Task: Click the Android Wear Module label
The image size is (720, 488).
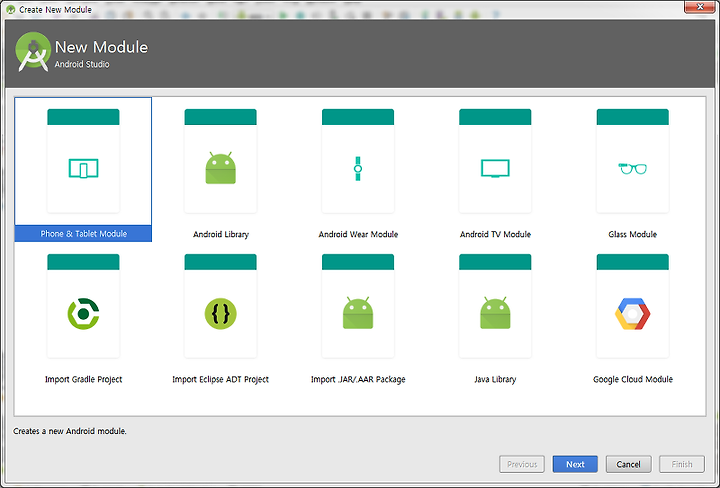Action: coord(358,234)
